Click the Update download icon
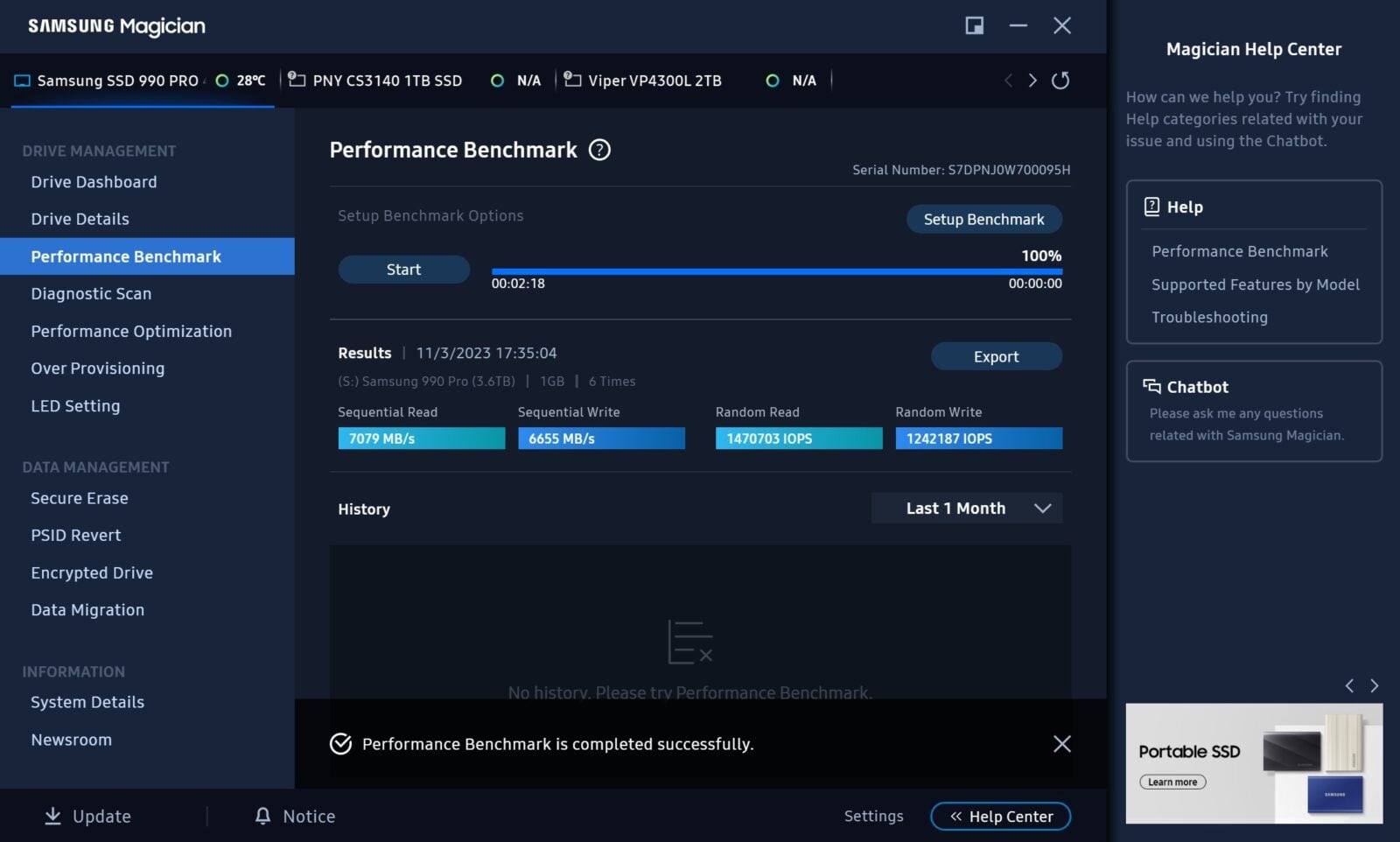1400x842 pixels. pos(52,816)
